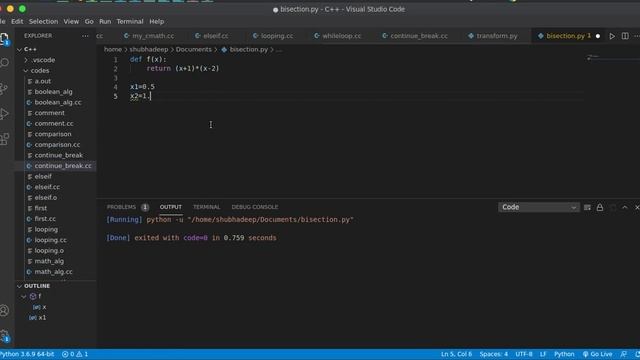The height and width of the screenshot is (360, 640).
Task: Open the Manage gear icon
Action: 4,336
